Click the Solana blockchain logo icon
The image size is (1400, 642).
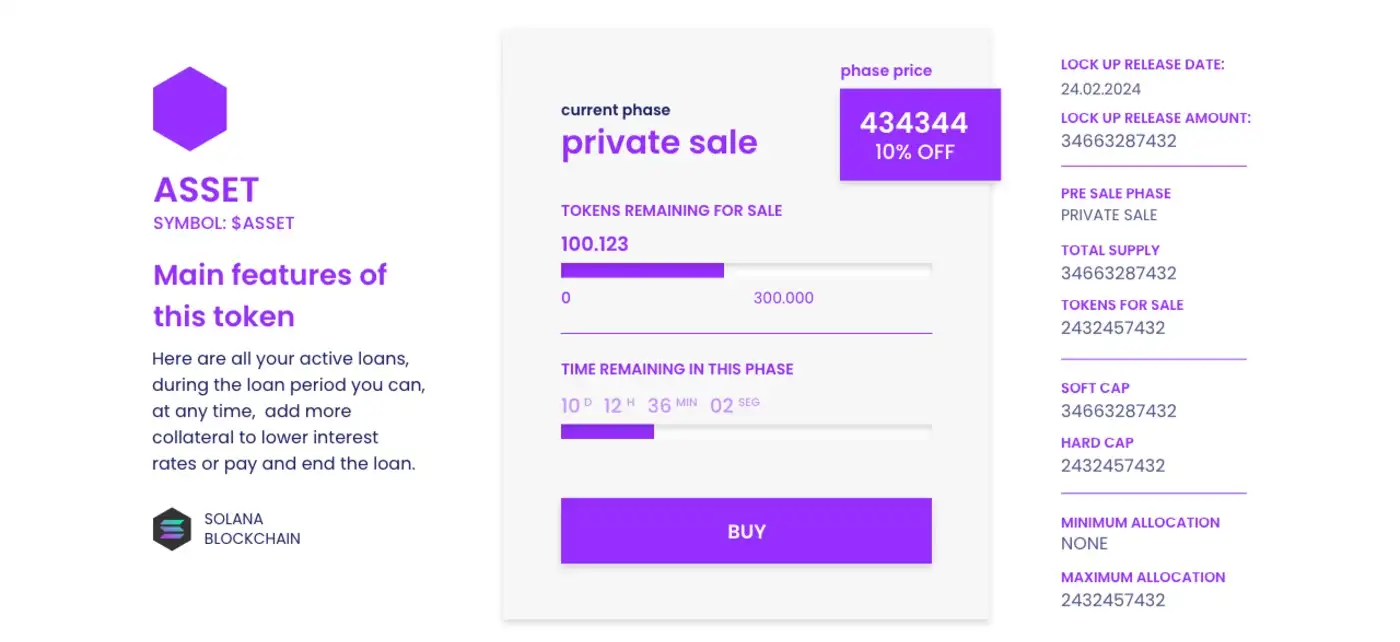tap(171, 529)
